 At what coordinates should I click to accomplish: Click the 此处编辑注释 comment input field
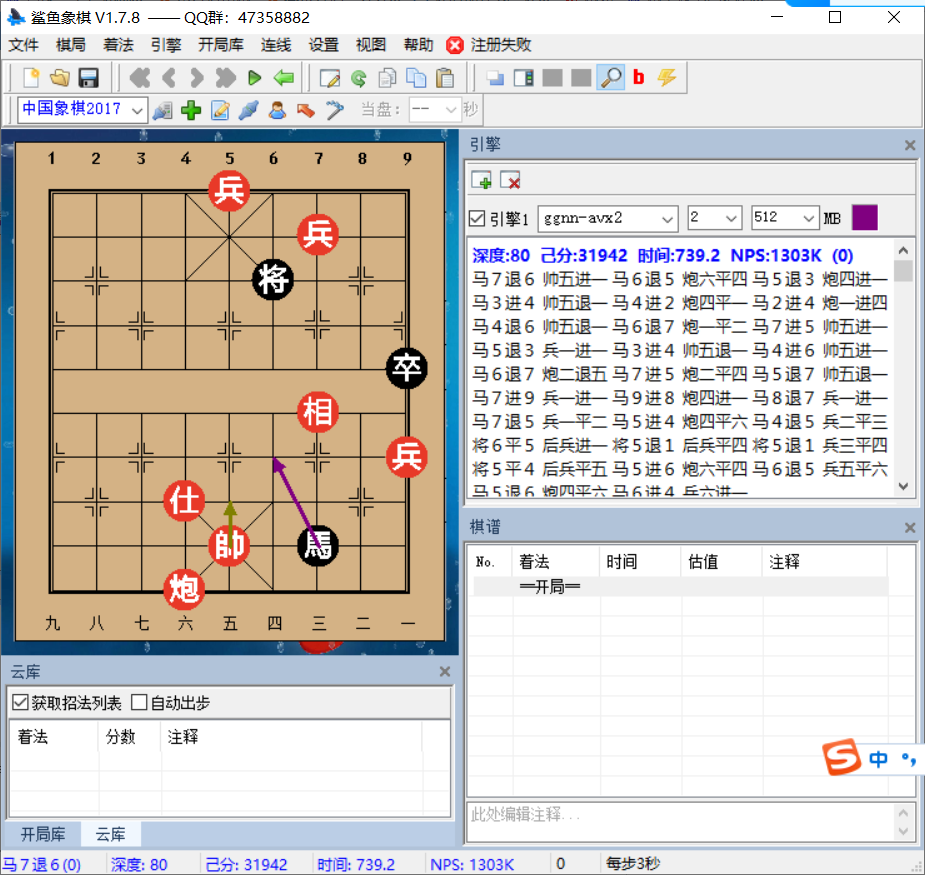680,816
